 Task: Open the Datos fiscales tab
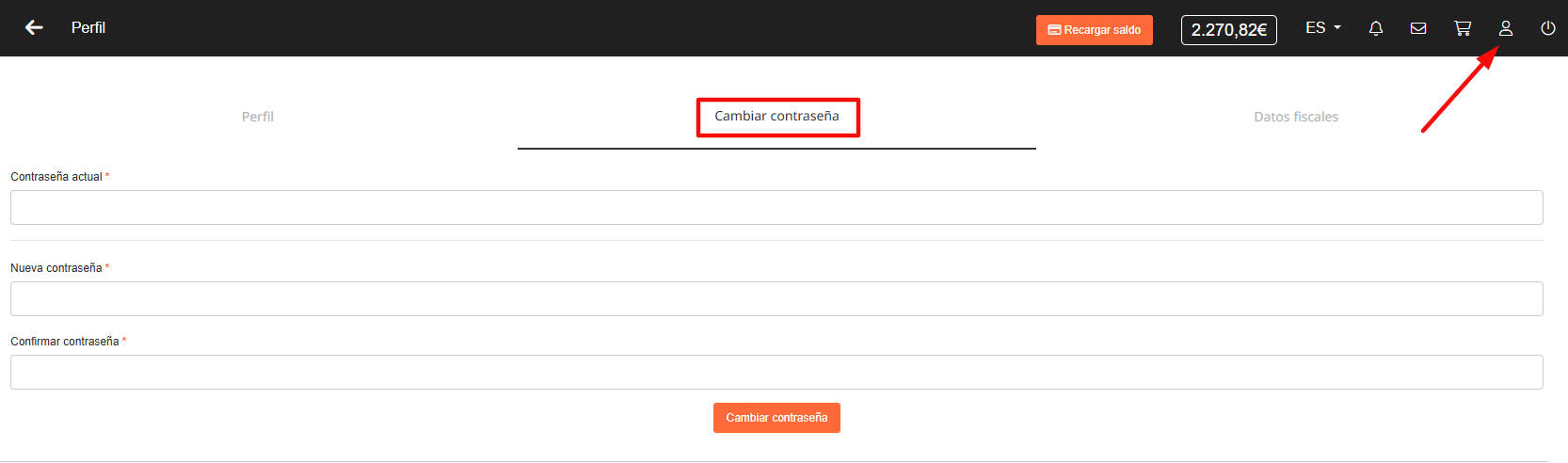tap(1295, 117)
